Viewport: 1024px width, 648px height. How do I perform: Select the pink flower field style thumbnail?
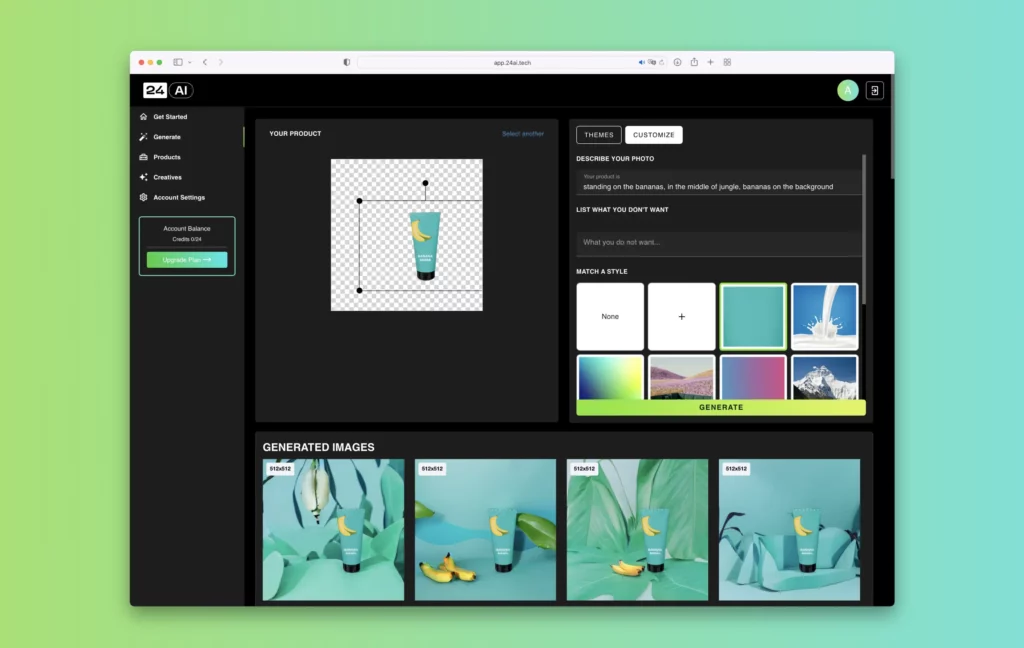pyautogui.click(x=681, y=377)
